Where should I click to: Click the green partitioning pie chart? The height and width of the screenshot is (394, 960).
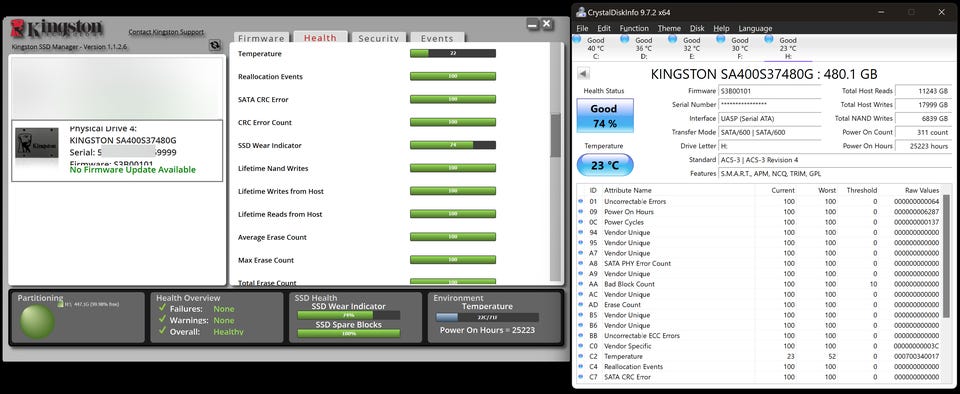(37, 321)
